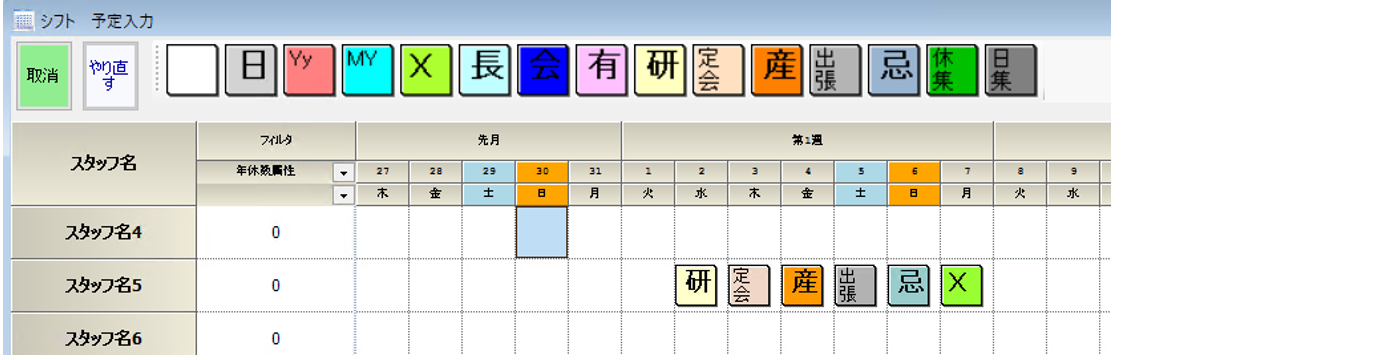Viewport: 1387px width, 360px height.
Task: Select the gray 日 shift tile in toolbar
Action: (x=251, y=70)
